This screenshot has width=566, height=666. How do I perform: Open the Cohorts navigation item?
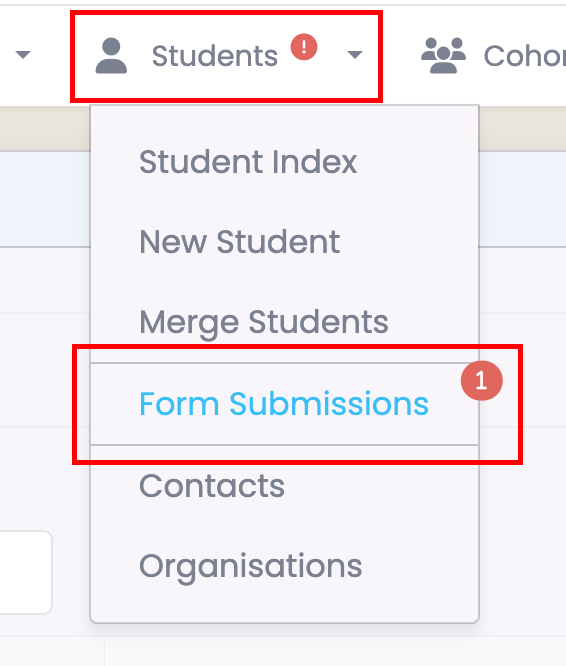[x=493, y=56]
